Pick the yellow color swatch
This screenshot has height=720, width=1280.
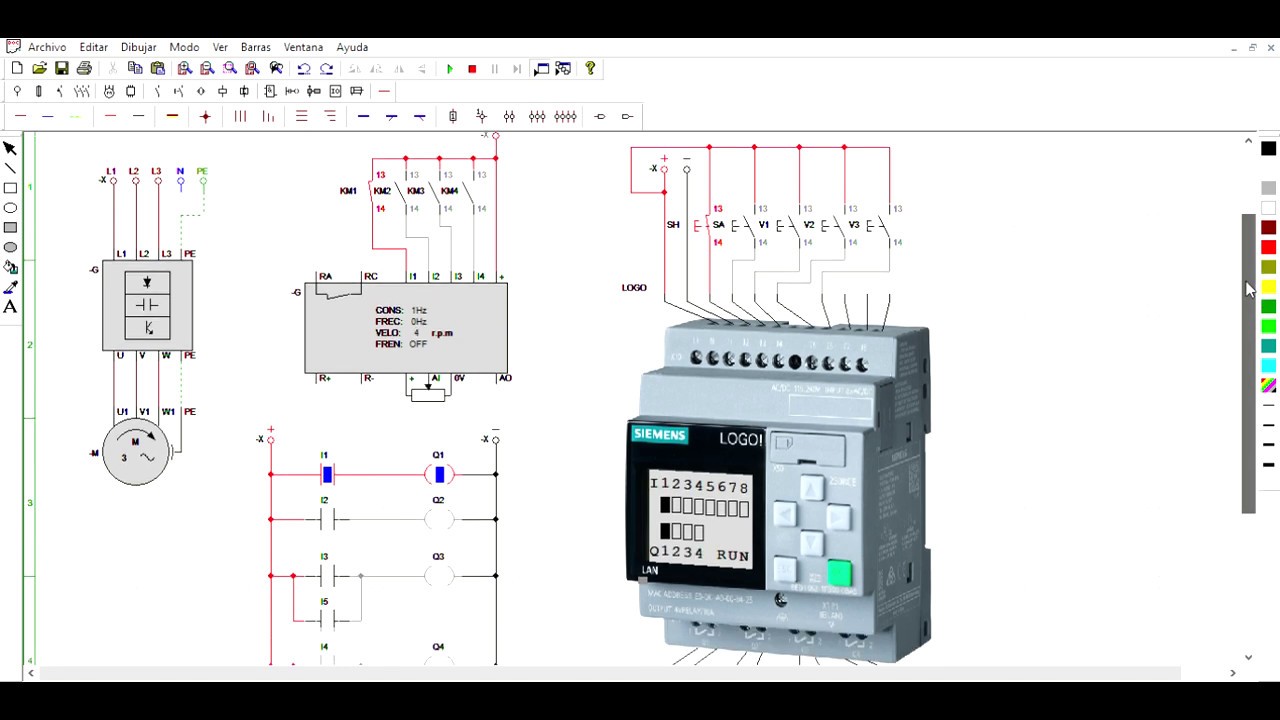point(1268,287)
